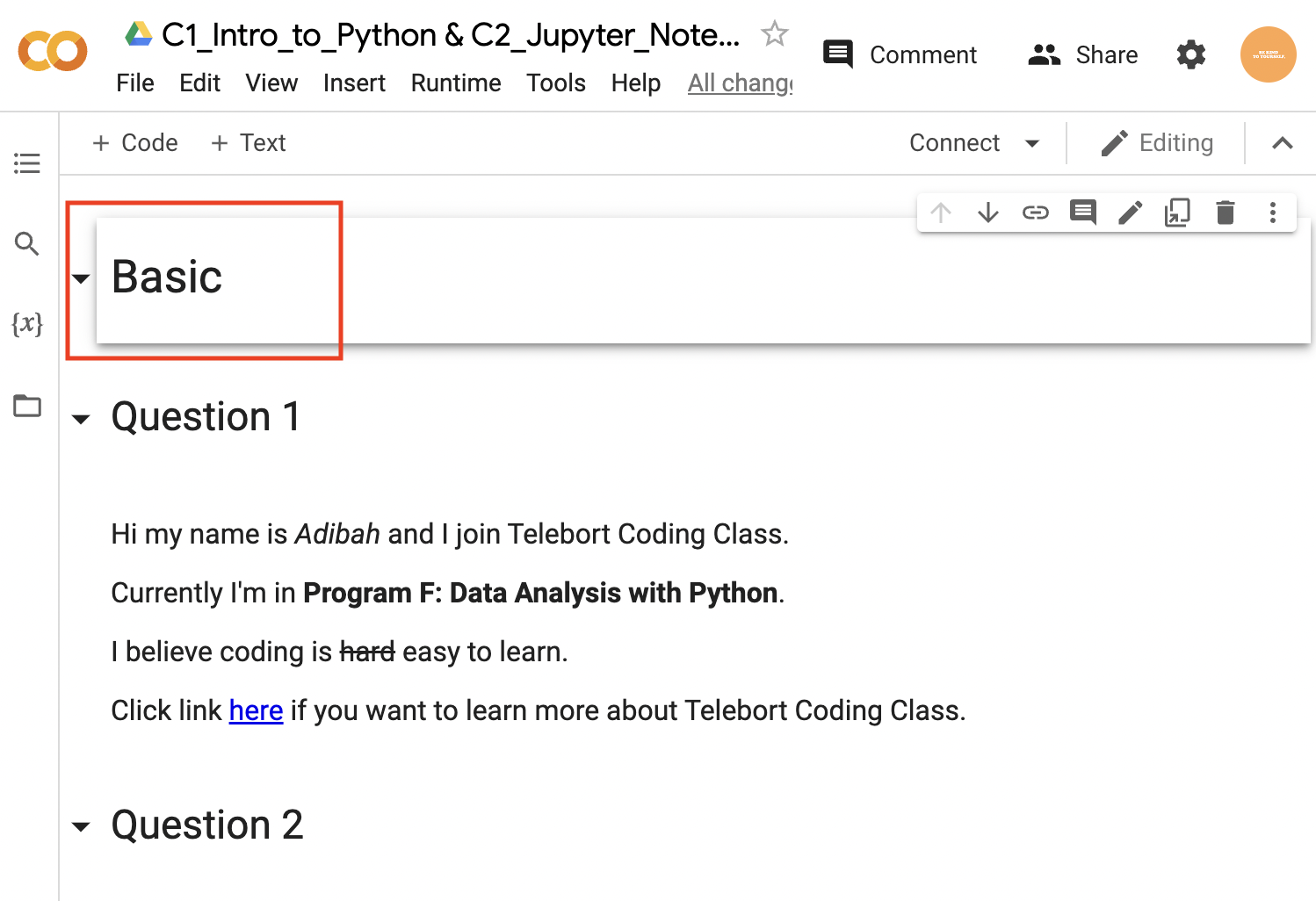This screenshot has width=1316, height=901.
Task: Collapse the Question 2 section
Action: pos(81,827)
